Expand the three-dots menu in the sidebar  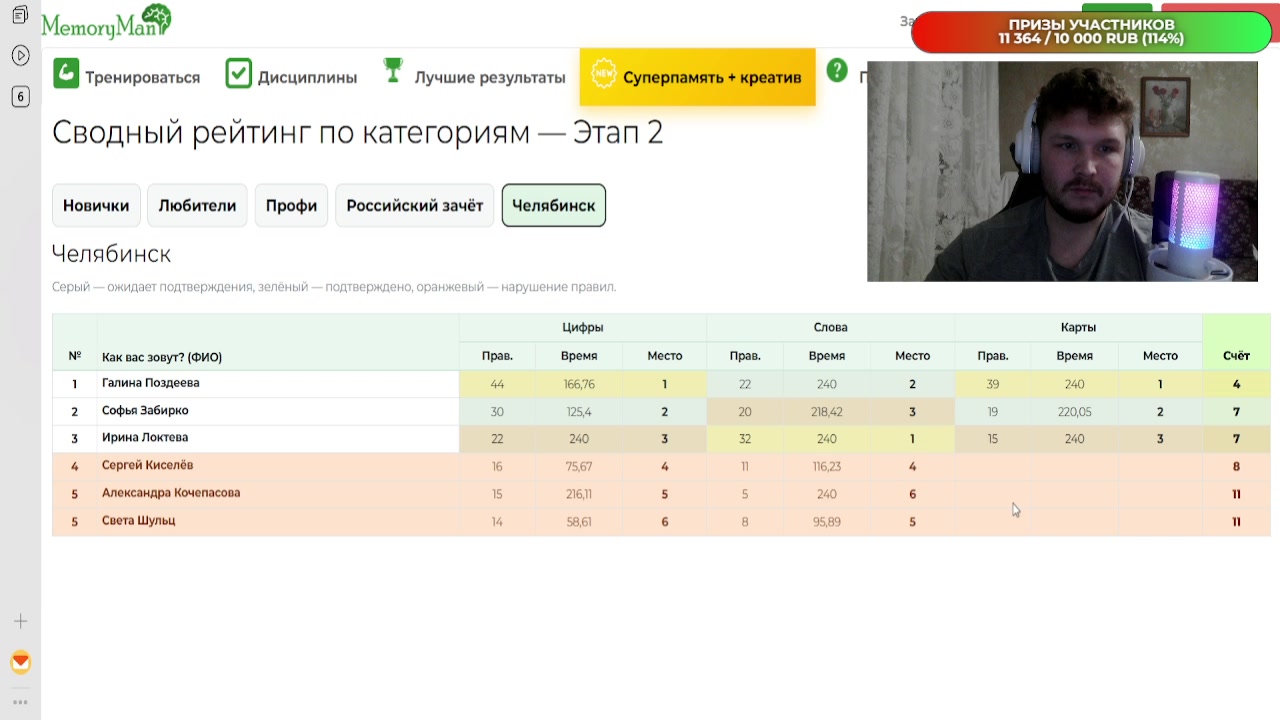point(20,703)
